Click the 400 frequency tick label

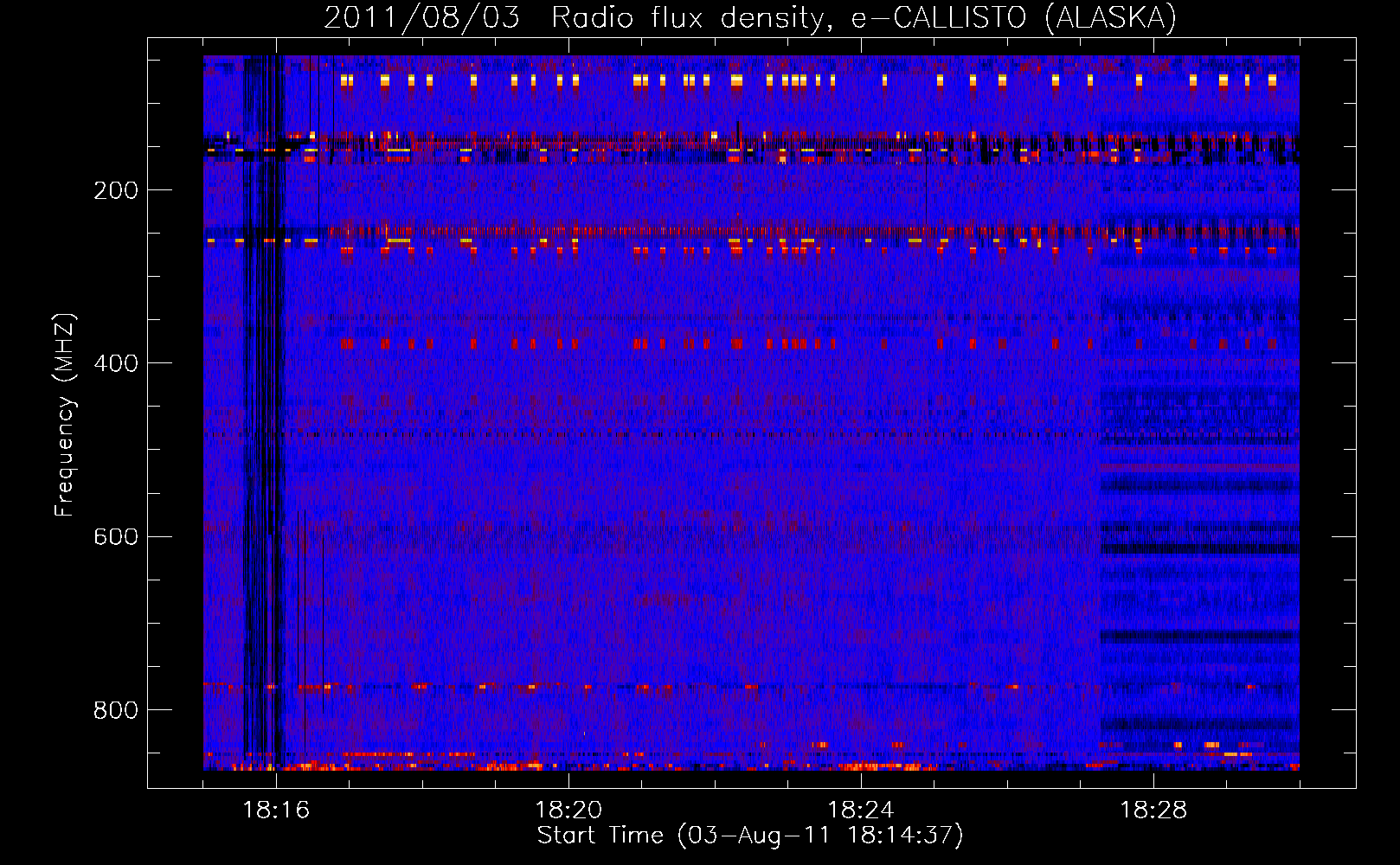click(x=116, y=363)
